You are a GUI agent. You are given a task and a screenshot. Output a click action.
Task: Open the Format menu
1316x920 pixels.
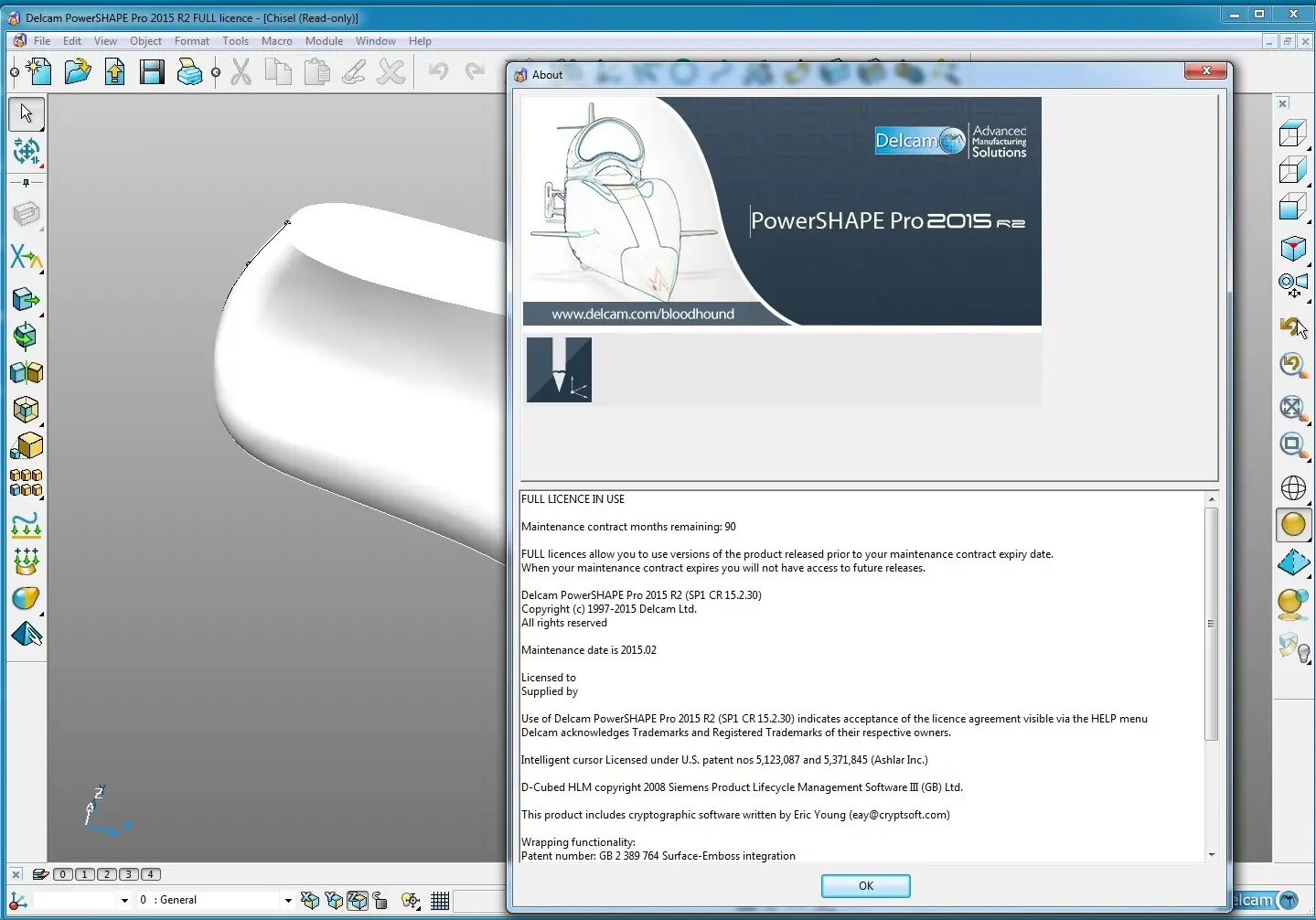point(192,41)
